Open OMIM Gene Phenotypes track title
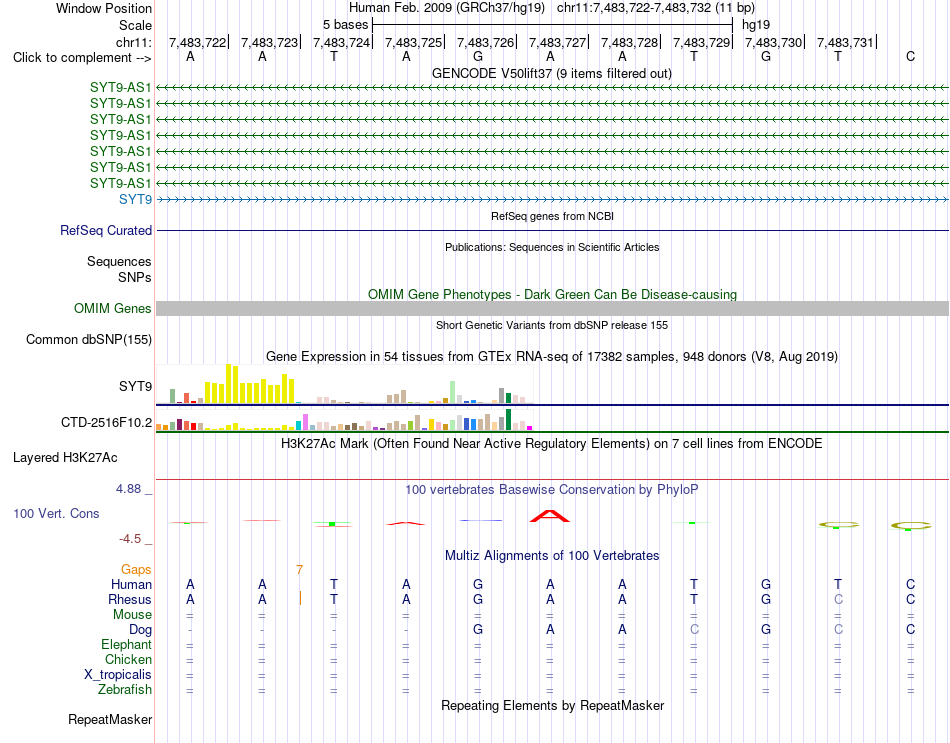This screenshot has height=743, width=950. [553, 295]
